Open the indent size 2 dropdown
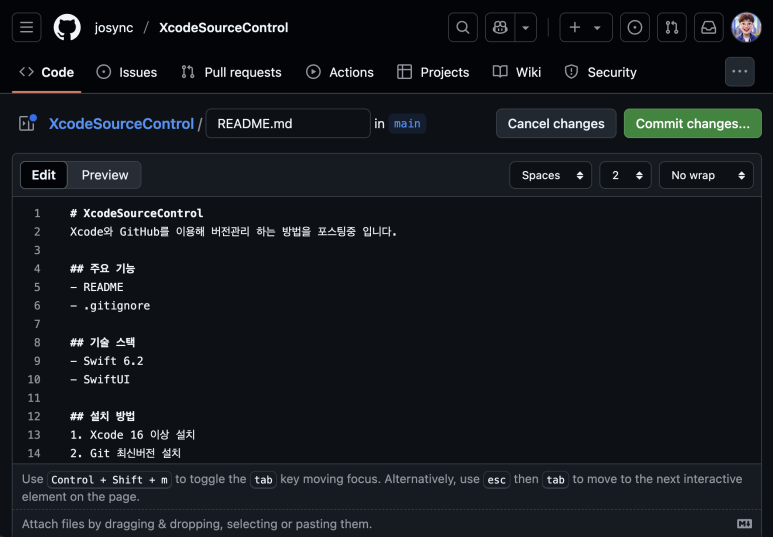Image resolution: width=773 pixels, height=537 pixels. [x=625, y=175]
